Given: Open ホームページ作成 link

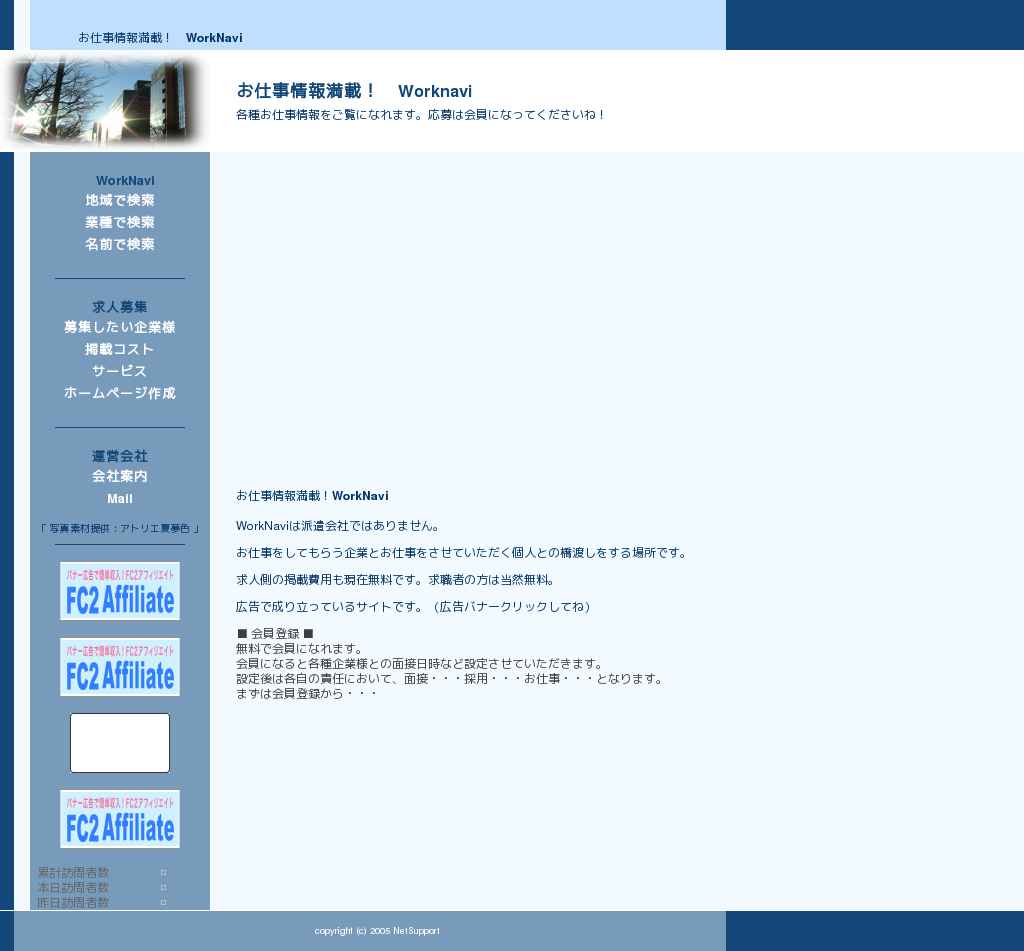Looking at the screenshot, I should (120, 394).
